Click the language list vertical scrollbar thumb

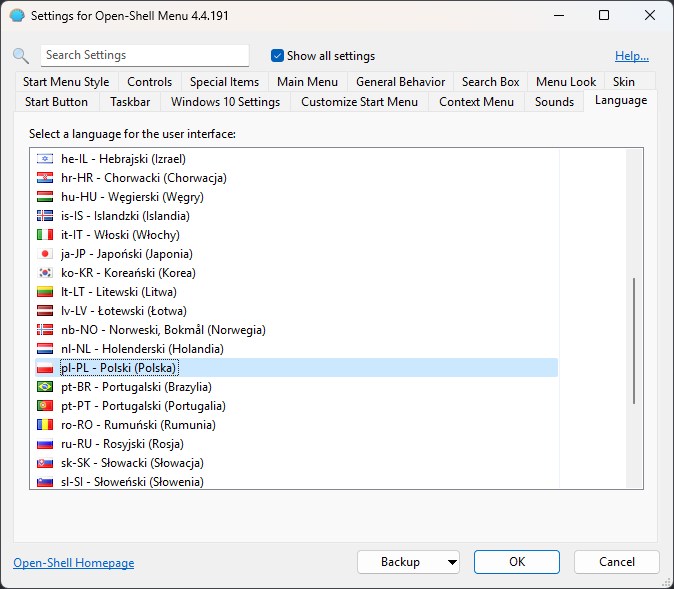(x=634, y=341)
